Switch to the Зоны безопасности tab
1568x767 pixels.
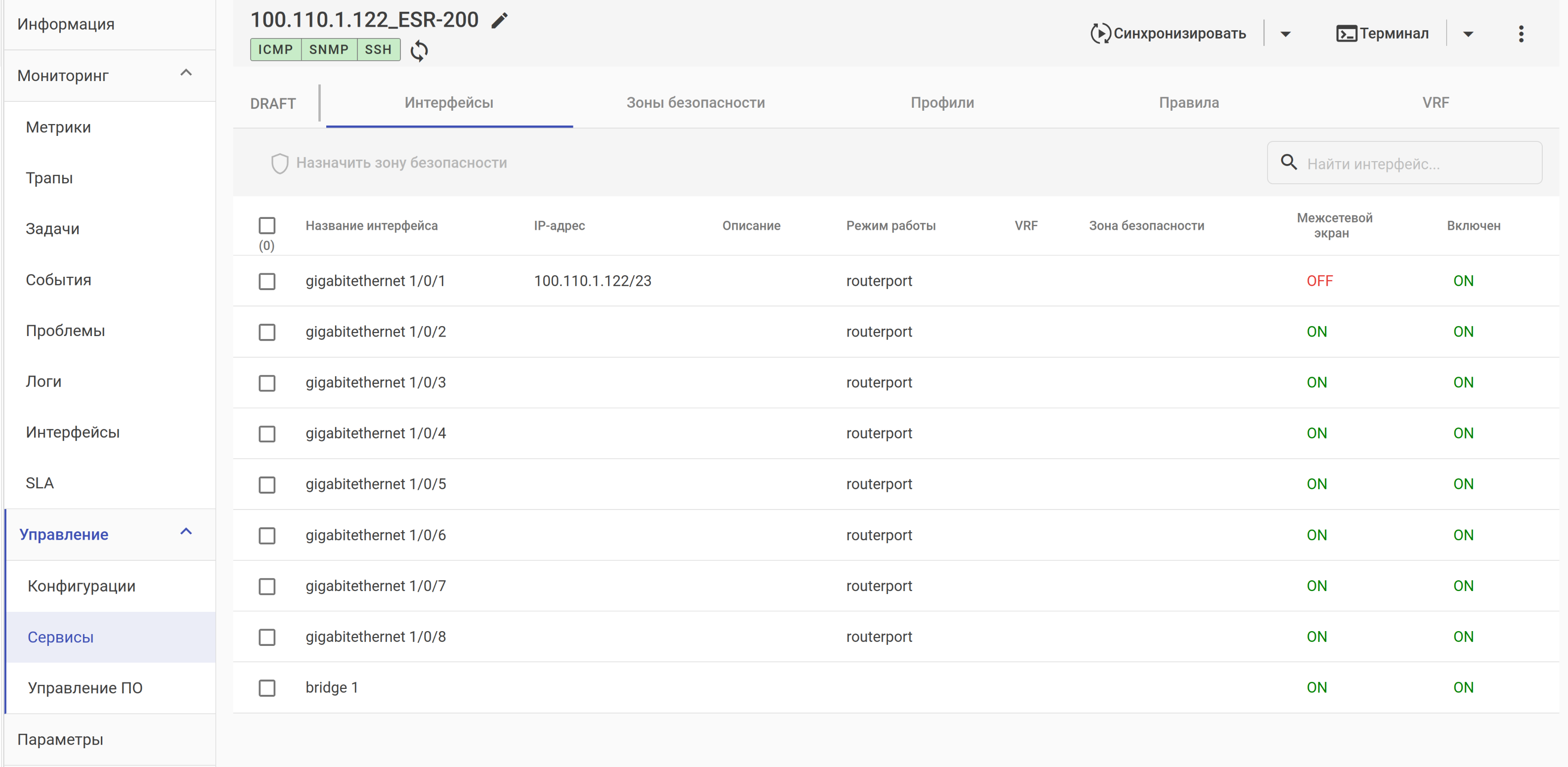[x=695, y=103]
